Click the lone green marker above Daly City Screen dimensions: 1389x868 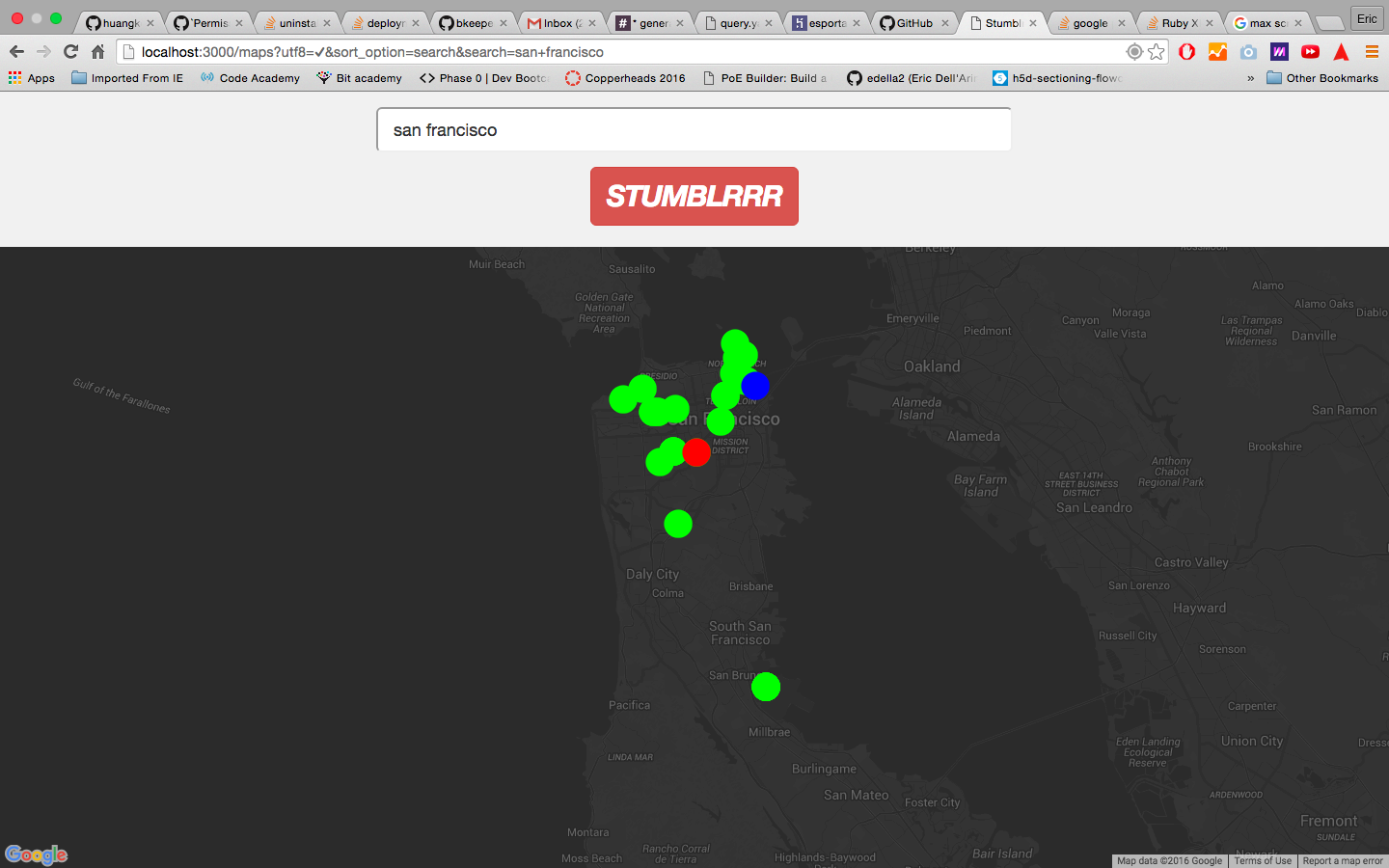coord(678,524)
